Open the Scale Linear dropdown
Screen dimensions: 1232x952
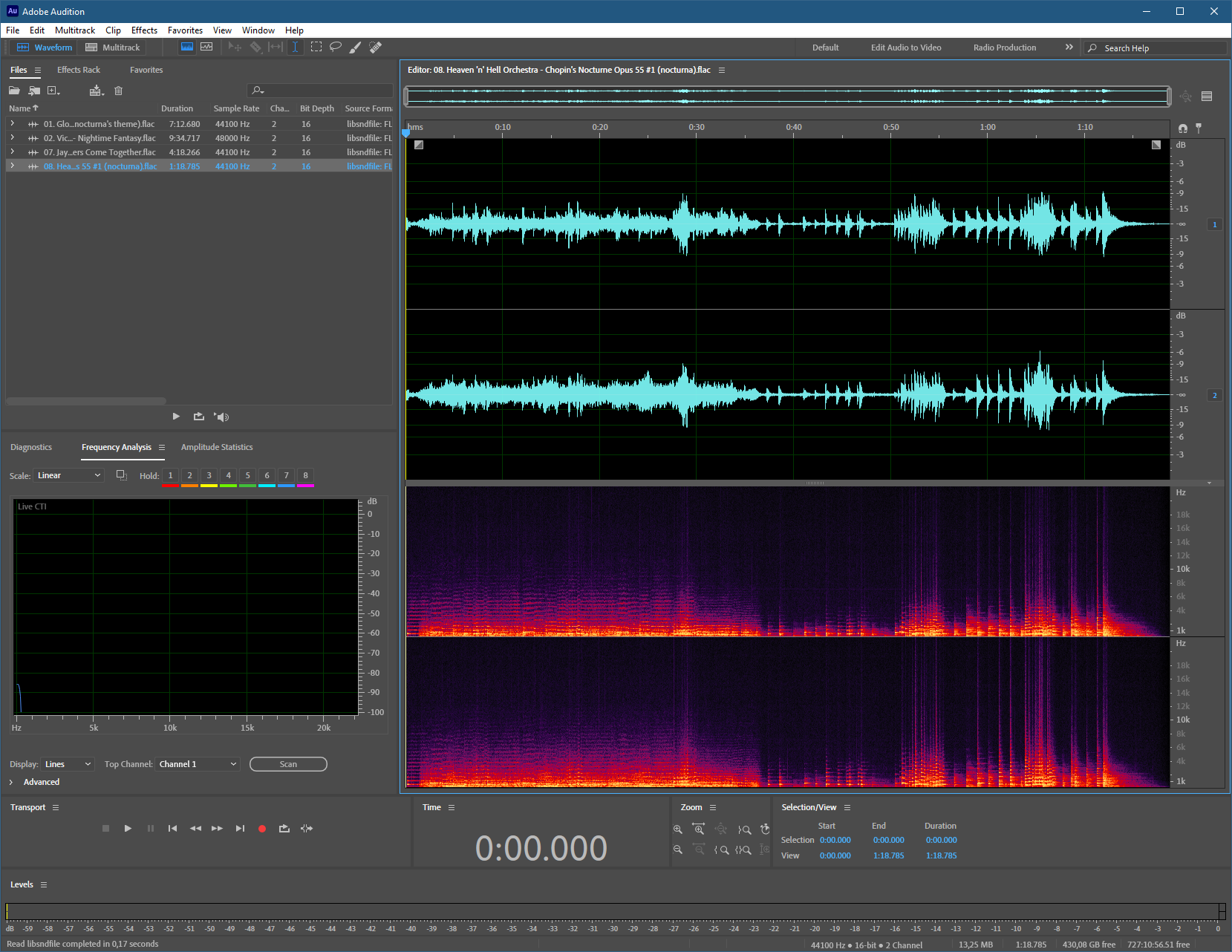(x=68, y=475)
